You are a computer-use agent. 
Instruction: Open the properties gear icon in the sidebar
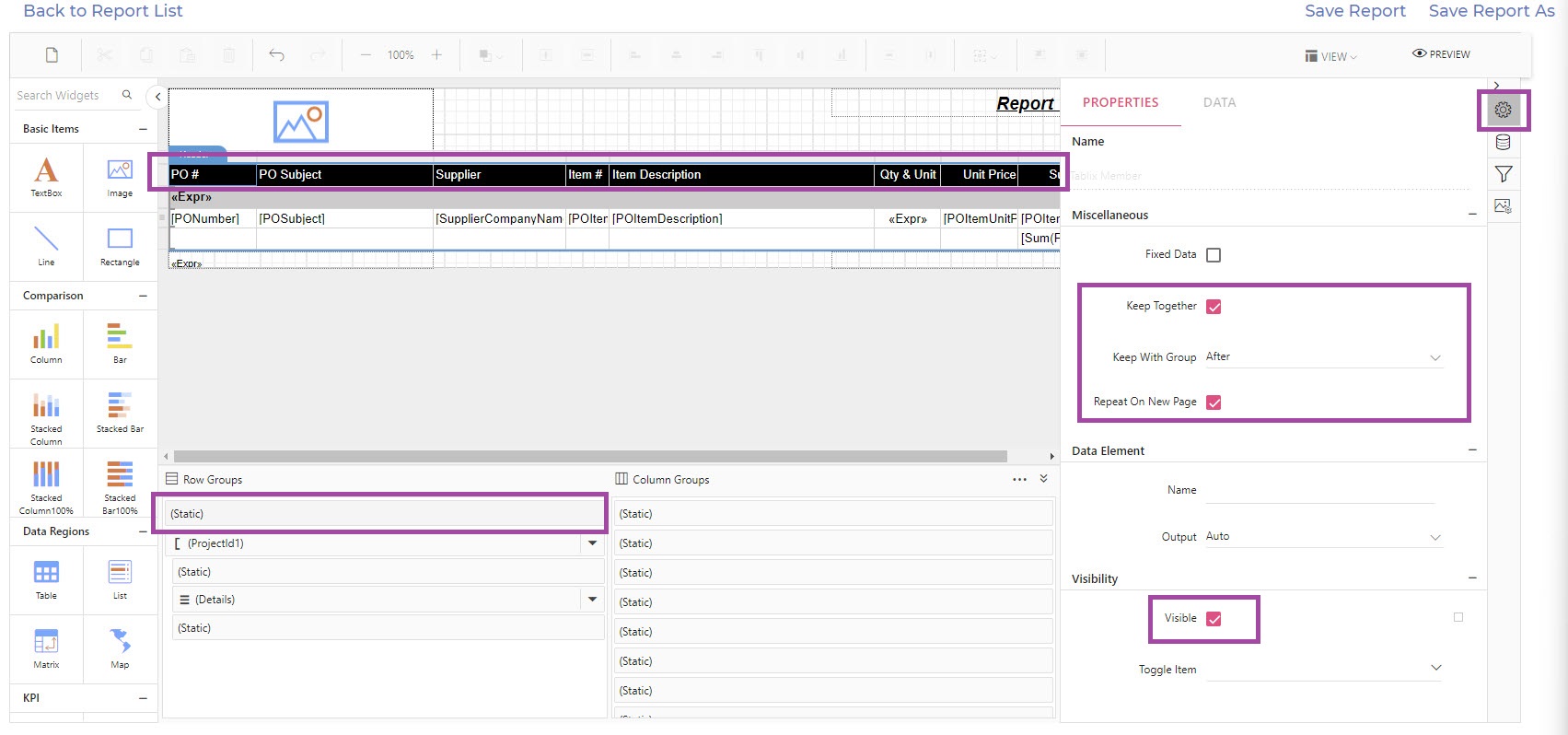click(1504, 110)
